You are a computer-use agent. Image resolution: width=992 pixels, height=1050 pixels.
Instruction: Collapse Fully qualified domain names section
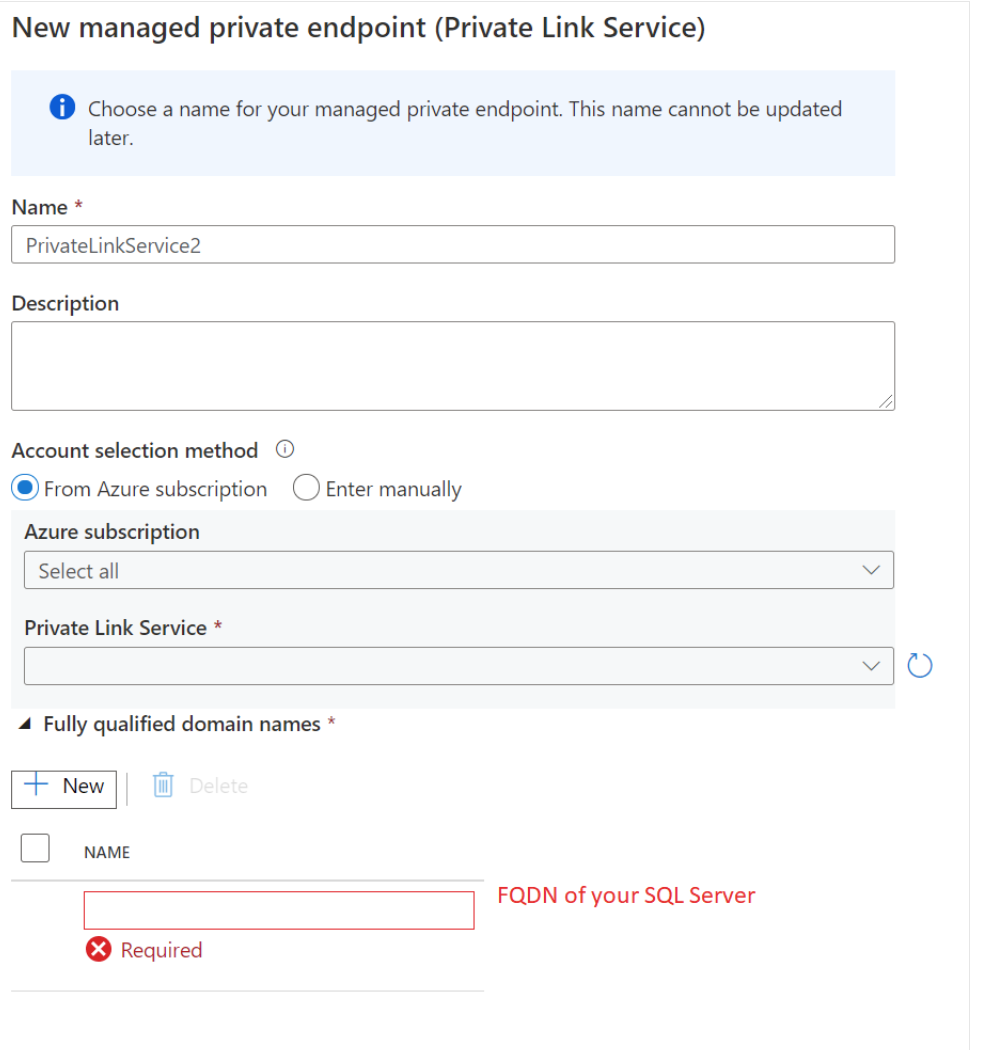coord(25,724)
